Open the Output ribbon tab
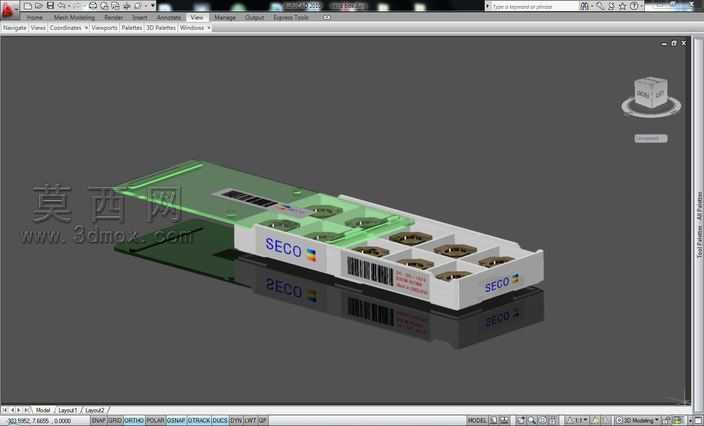704x426 pixels. point(255,18)
